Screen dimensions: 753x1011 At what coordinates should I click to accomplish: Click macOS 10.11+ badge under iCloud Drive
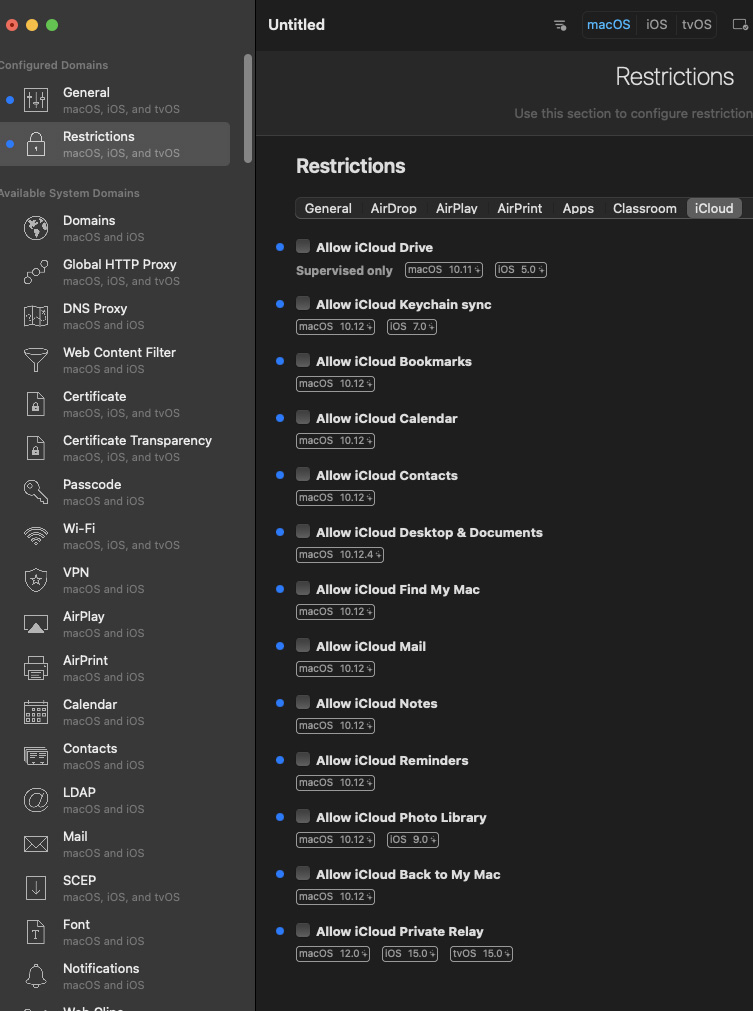(x=444, y=270)
